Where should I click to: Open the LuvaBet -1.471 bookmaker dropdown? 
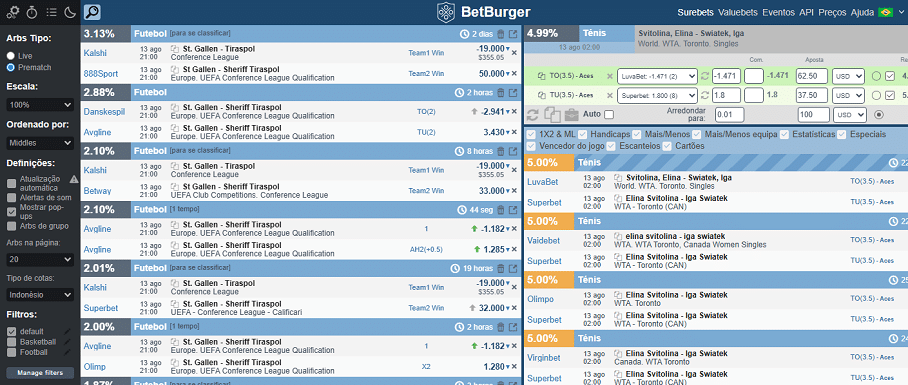click(657, 76)
